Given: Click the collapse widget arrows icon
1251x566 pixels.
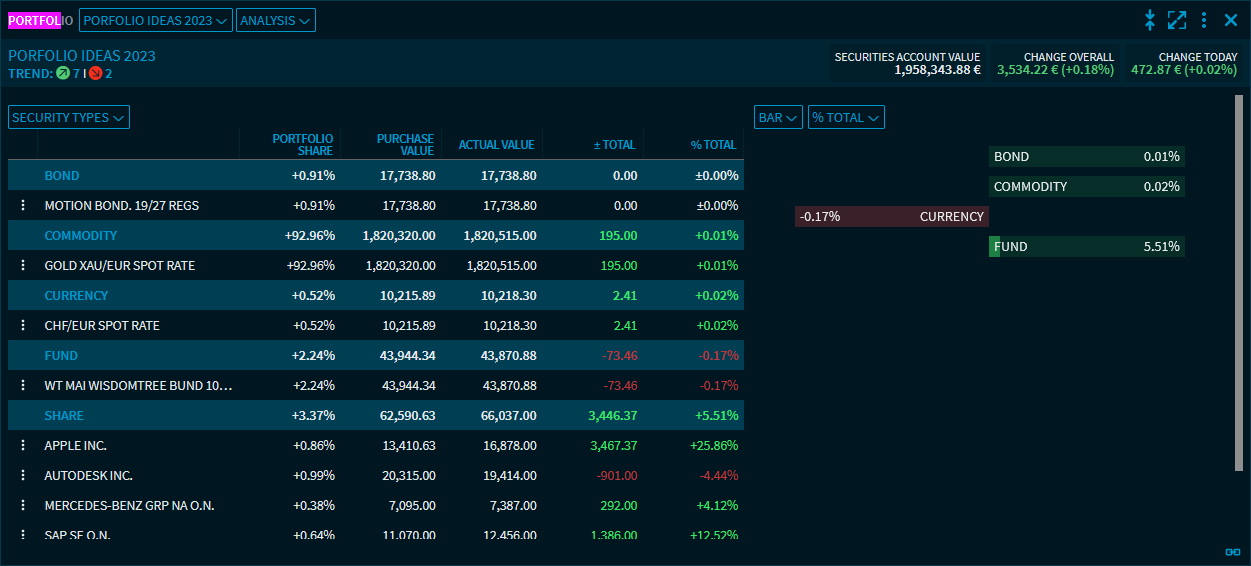Looking at the screenshot, I should (x=1150, y=20).
